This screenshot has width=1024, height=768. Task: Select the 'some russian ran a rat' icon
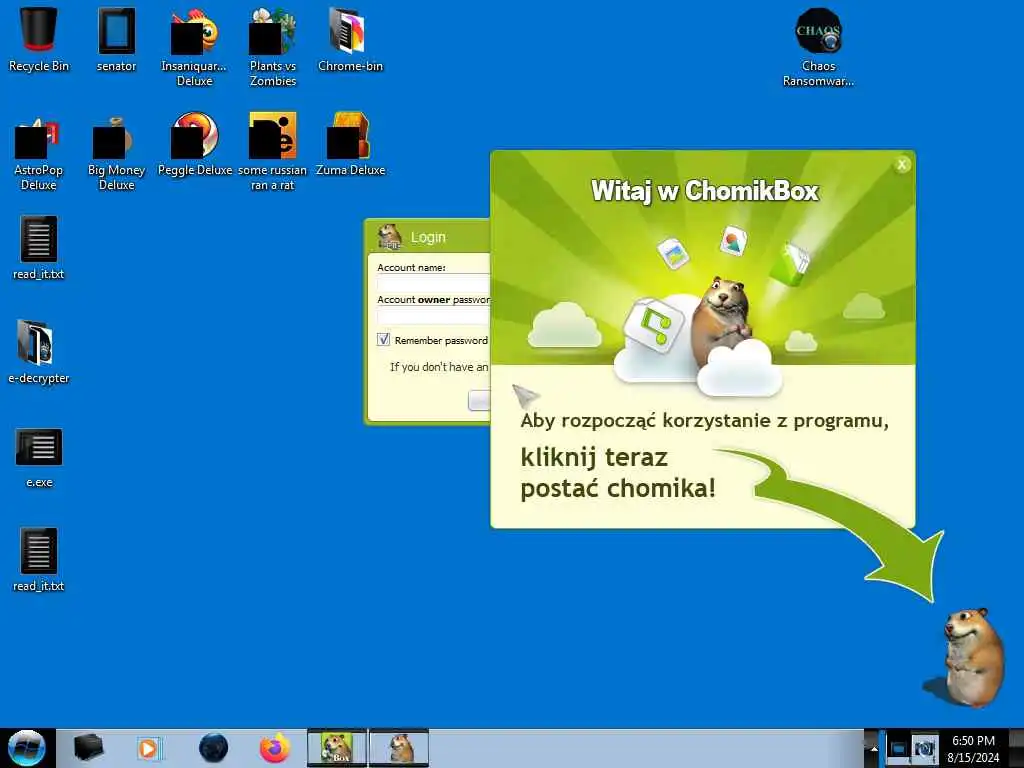tap(272, 152)
